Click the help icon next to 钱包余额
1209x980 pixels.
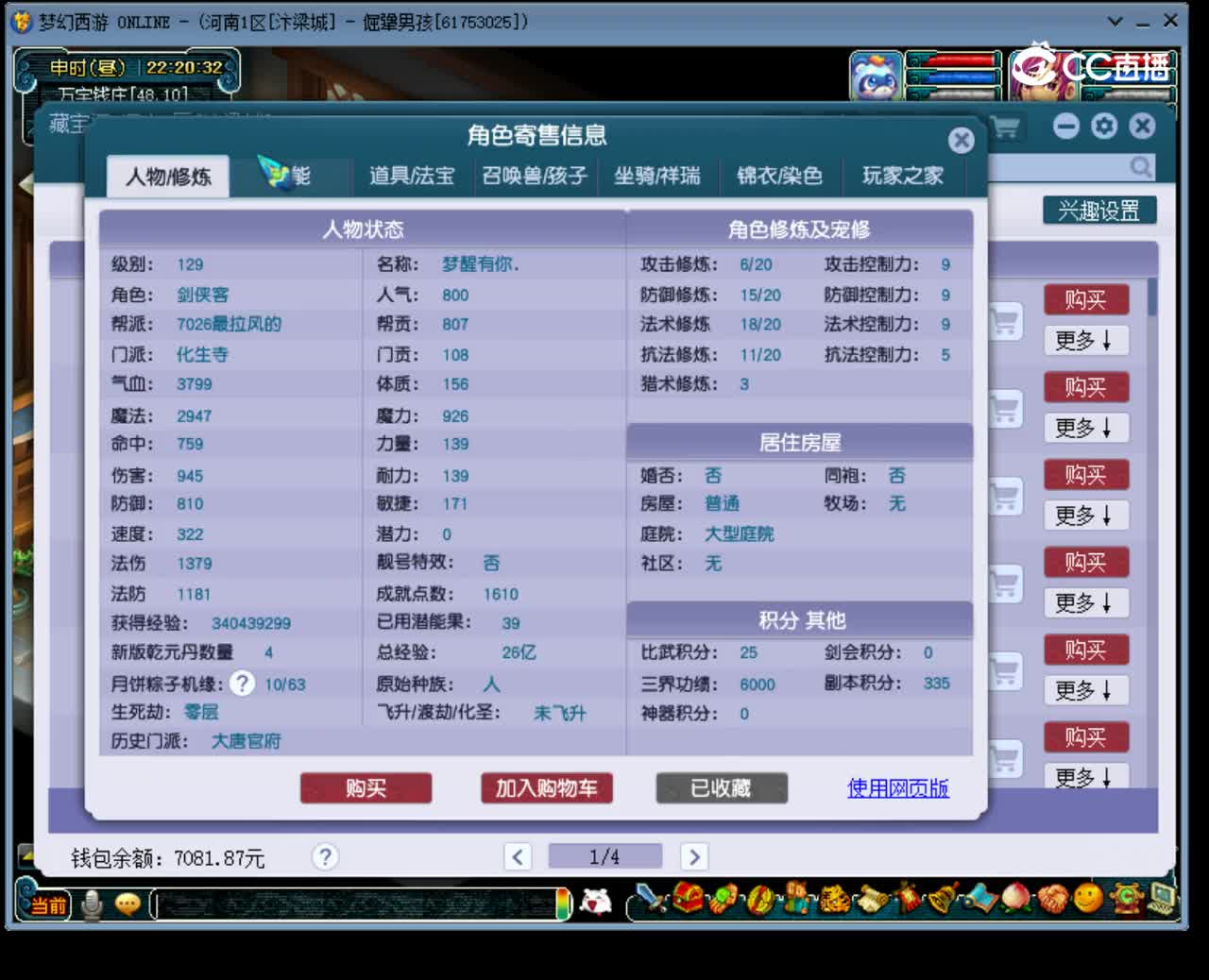(x=325, y=856)
